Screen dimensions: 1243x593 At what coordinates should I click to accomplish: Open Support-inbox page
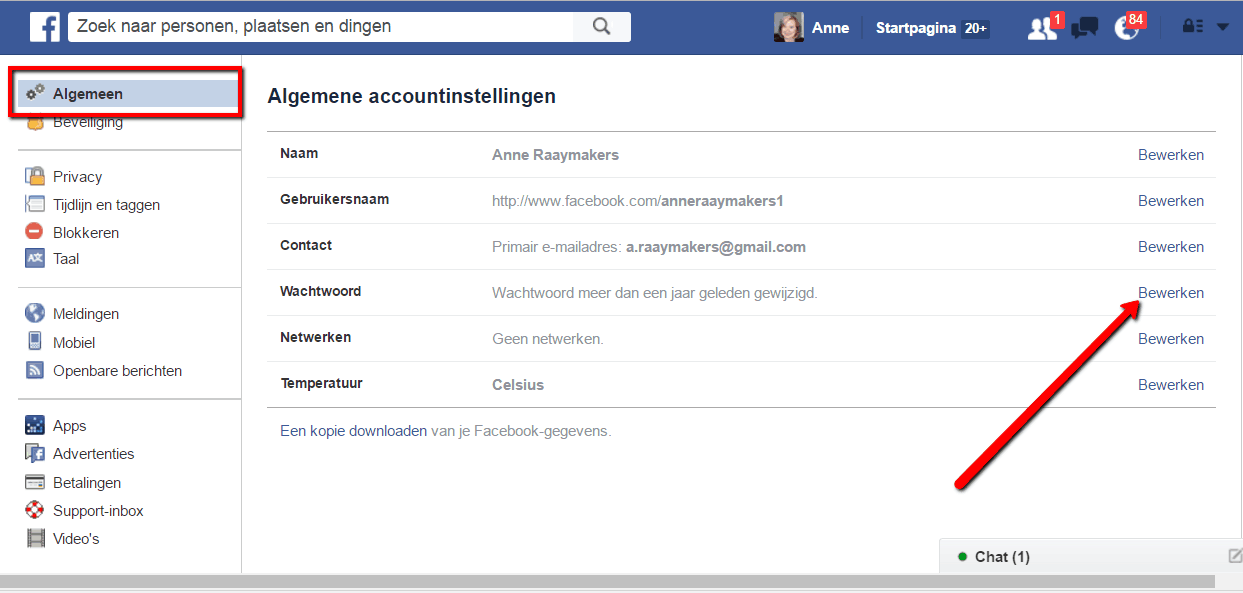(x=98, y=510)
